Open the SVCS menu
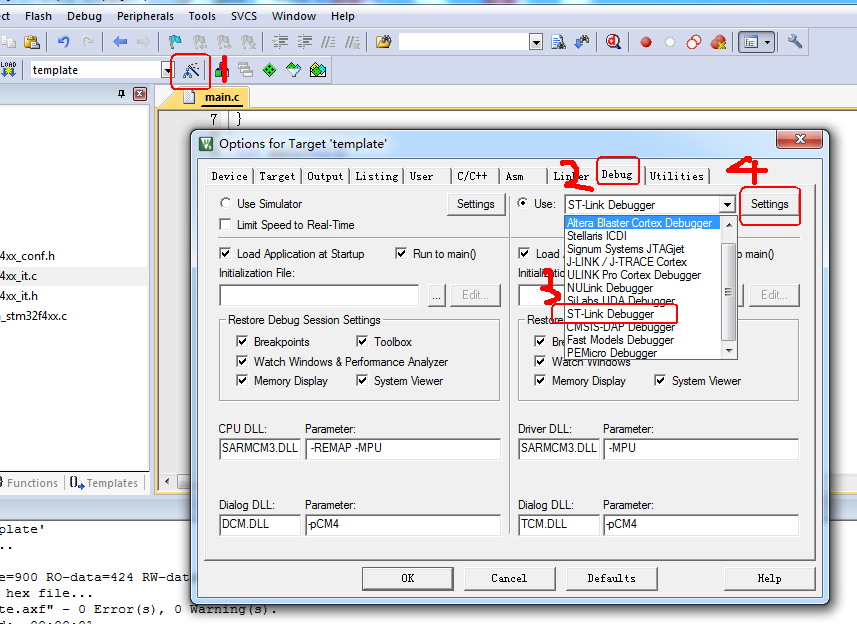Image resolution: width=857 pixels, height=624 pixels. 244,16
